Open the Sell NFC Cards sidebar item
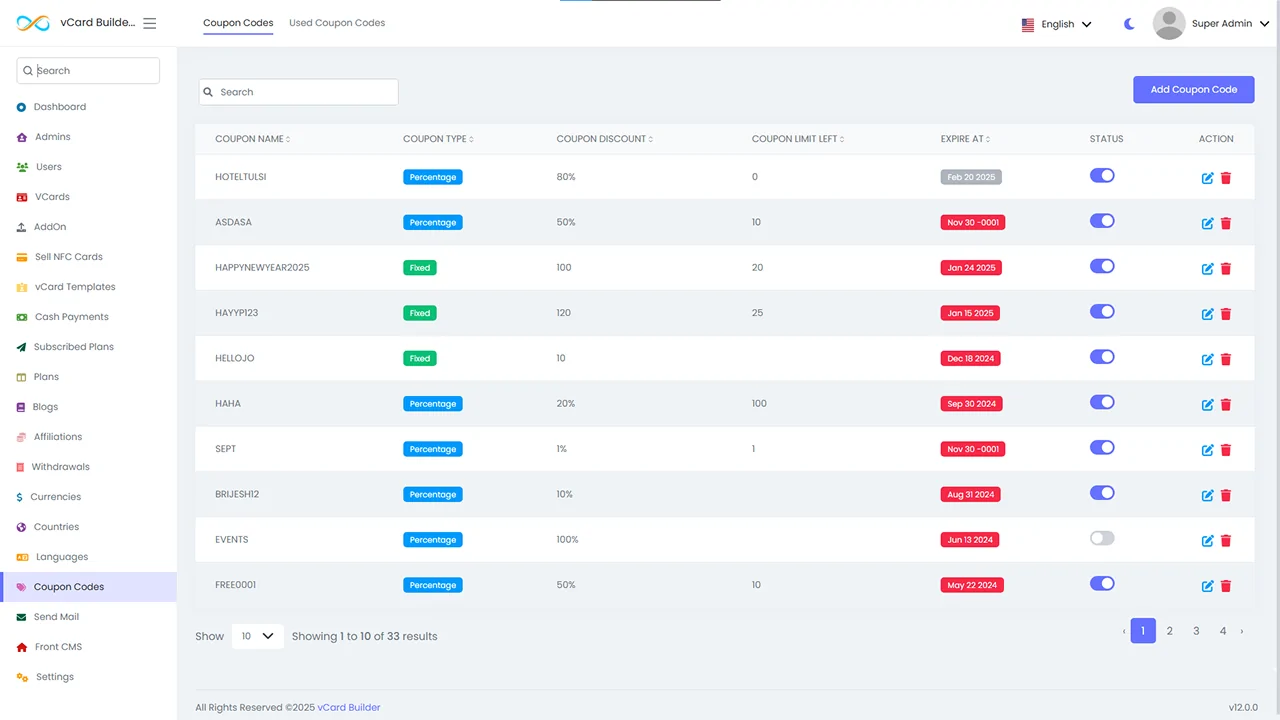The image size is (1280, 720). tap(68, 257)
